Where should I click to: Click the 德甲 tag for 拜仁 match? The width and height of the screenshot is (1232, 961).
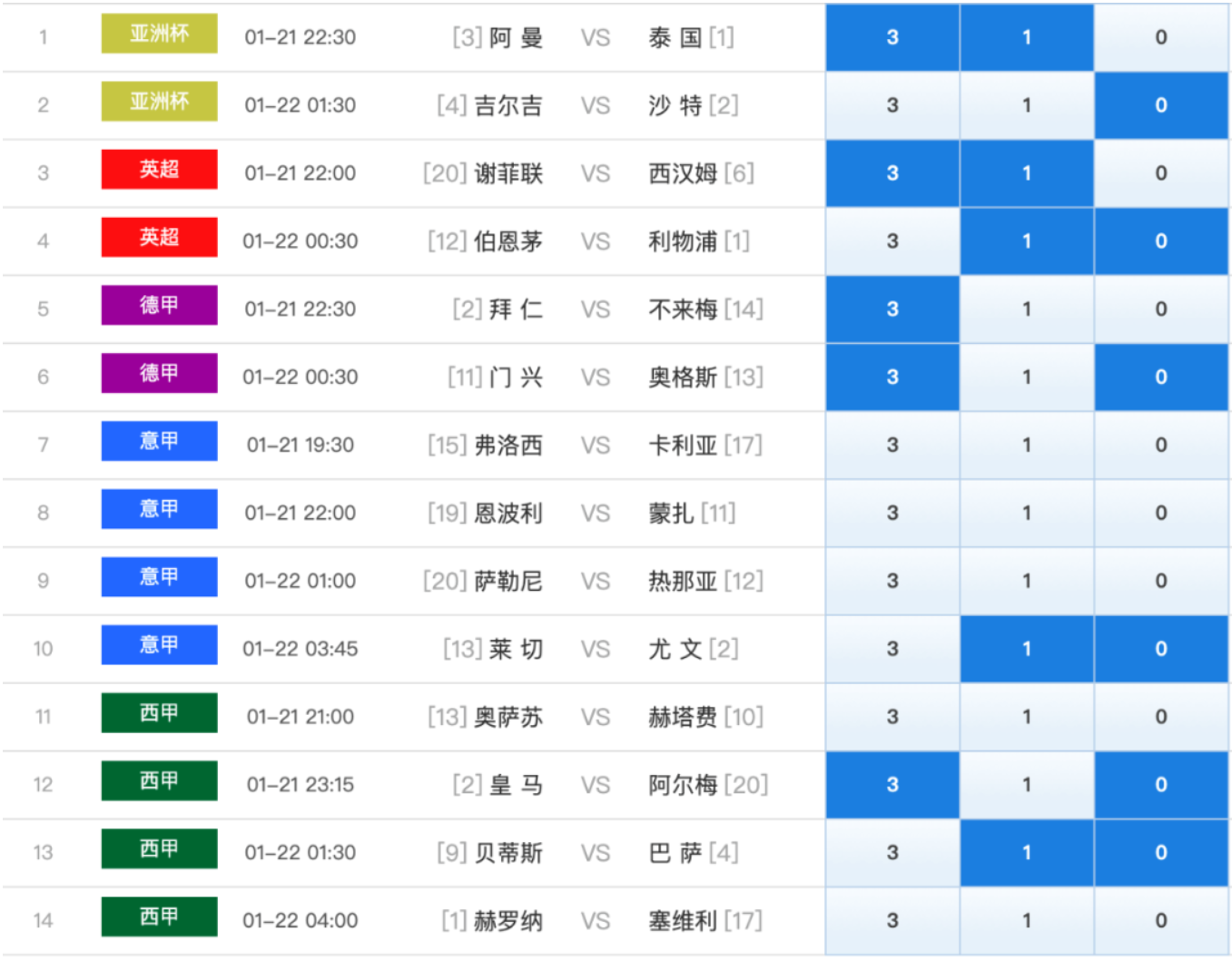click(159, 306)
